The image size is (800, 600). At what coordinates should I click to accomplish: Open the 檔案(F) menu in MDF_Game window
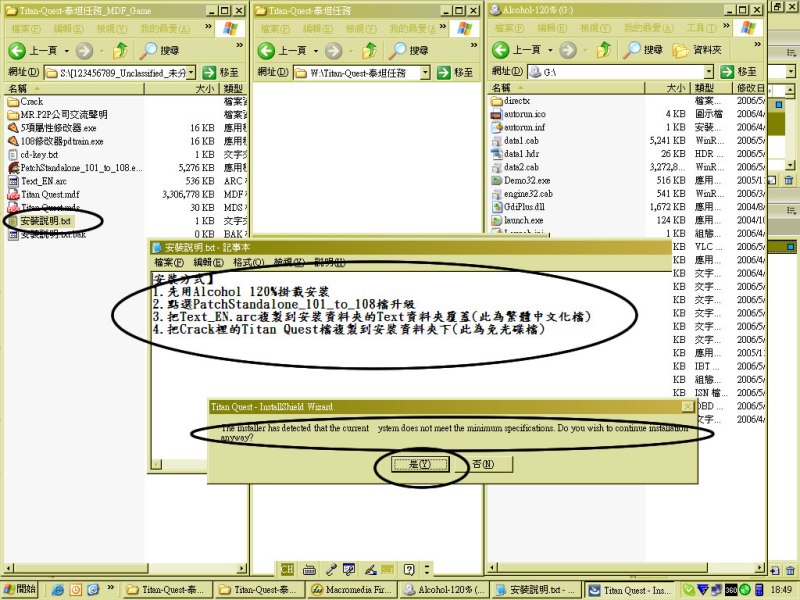pos(26,29)
